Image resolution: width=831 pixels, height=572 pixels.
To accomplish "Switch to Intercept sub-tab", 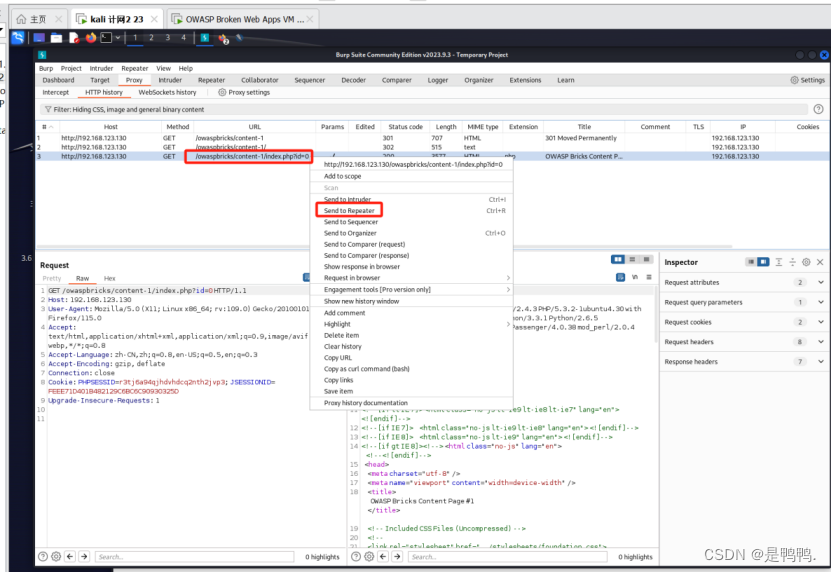I will [56, 92].
